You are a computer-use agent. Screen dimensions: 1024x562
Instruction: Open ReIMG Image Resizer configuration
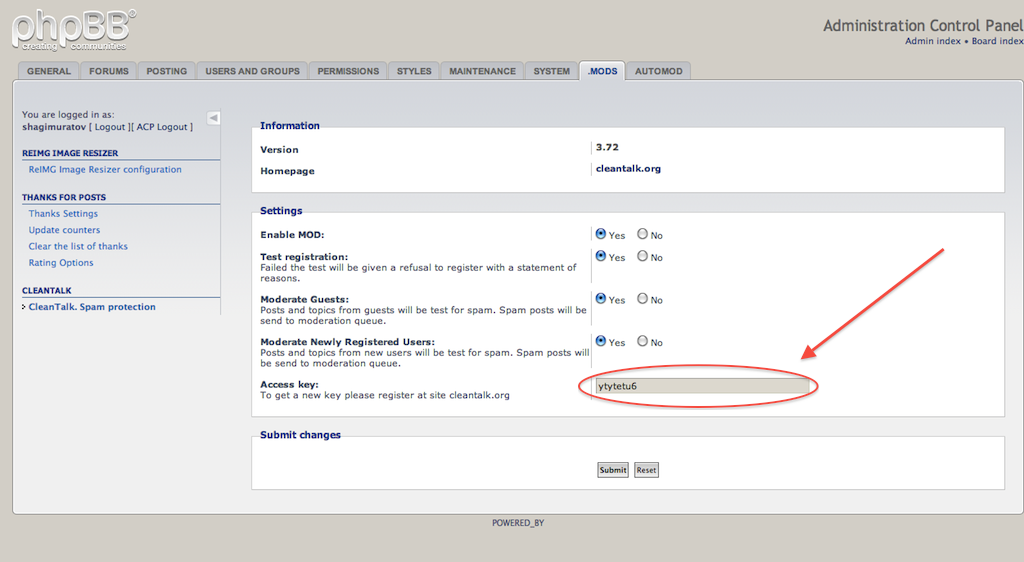[x=105, y=170]
